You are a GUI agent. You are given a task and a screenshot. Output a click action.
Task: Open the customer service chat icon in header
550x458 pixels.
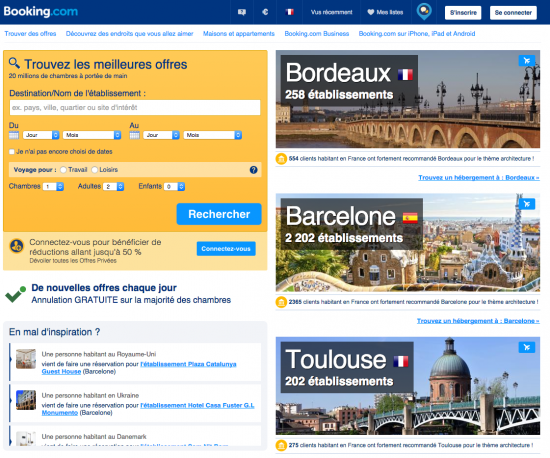[242, 12]
